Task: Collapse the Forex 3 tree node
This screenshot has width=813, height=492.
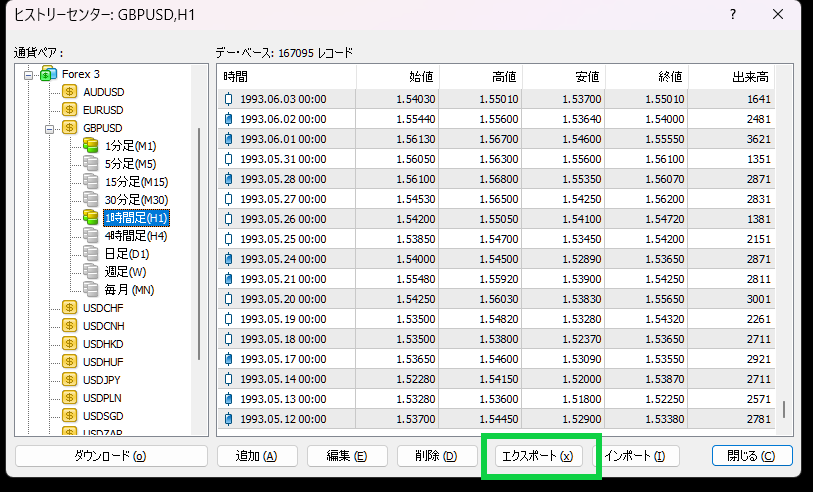Action: 29,75
